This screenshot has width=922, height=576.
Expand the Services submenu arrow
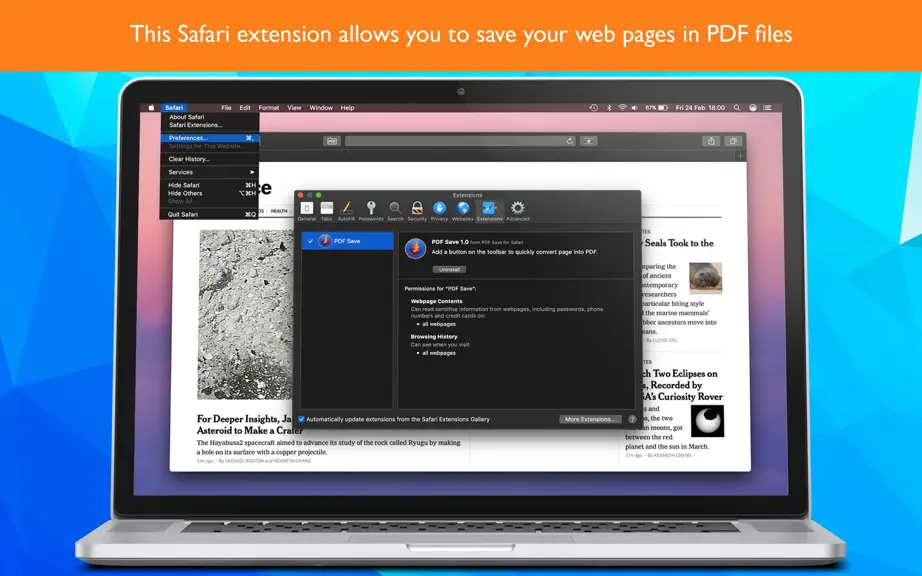pos(252,172)
